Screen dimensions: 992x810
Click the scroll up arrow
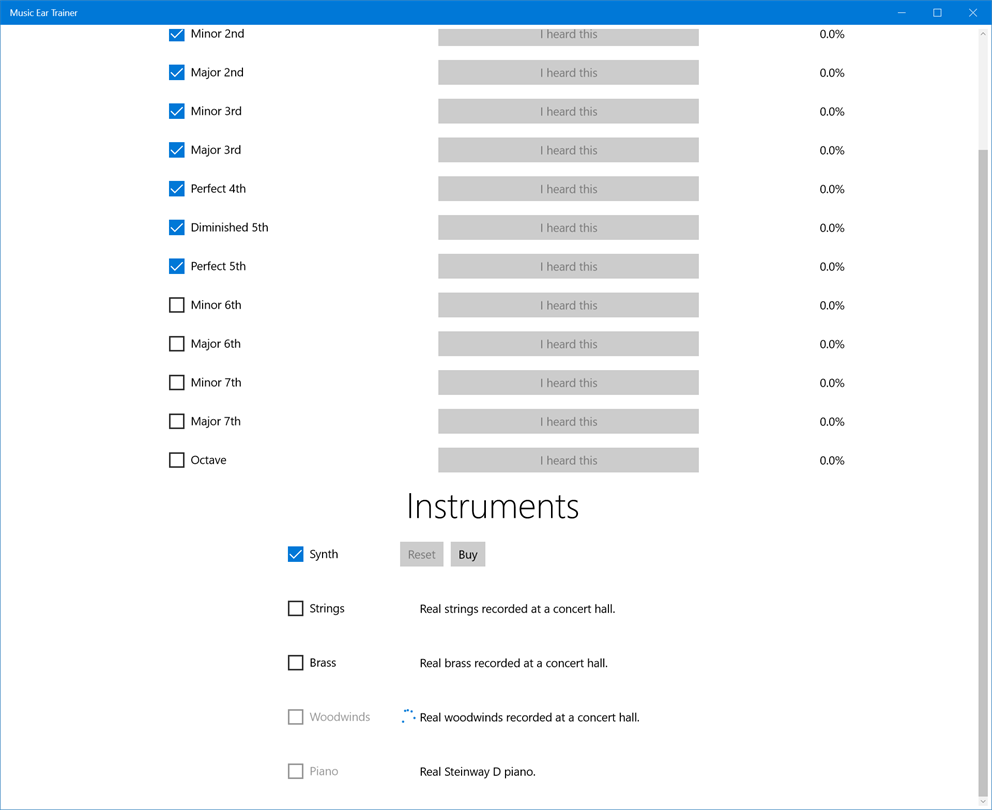click(x=983, y=34)
